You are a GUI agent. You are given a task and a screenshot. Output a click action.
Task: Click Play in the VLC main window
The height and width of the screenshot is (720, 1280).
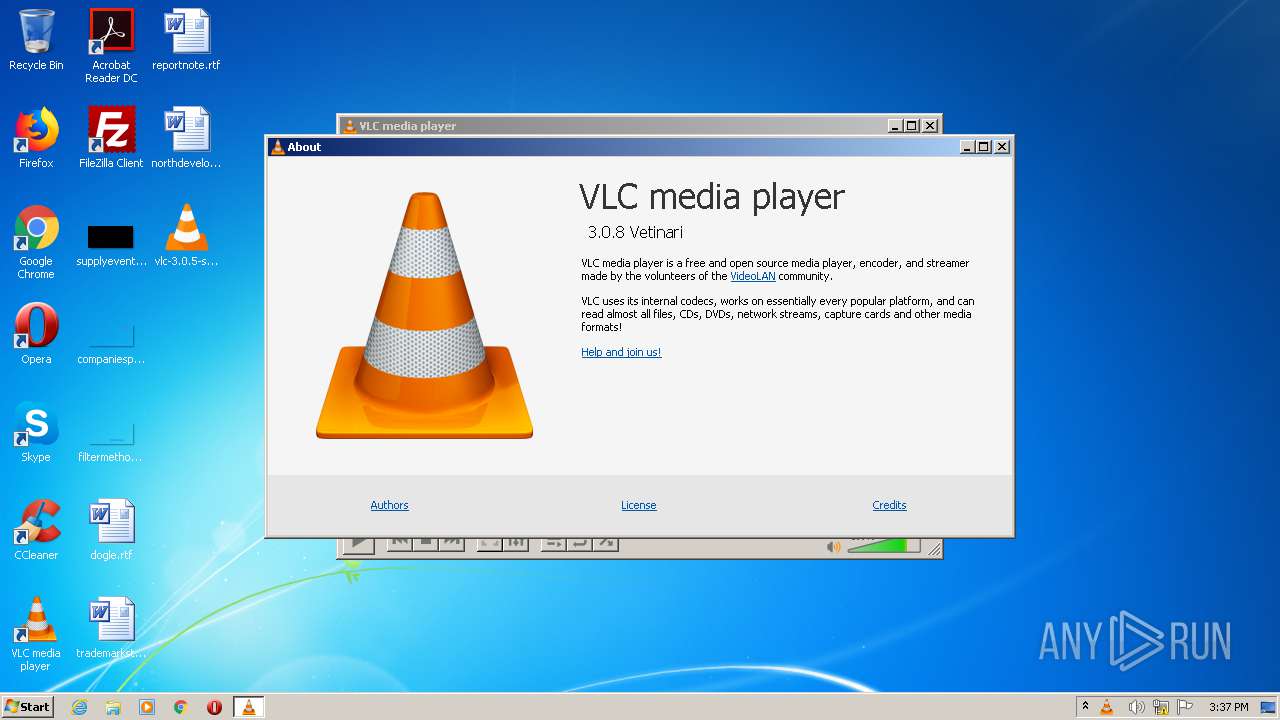[x=358, y=545]
